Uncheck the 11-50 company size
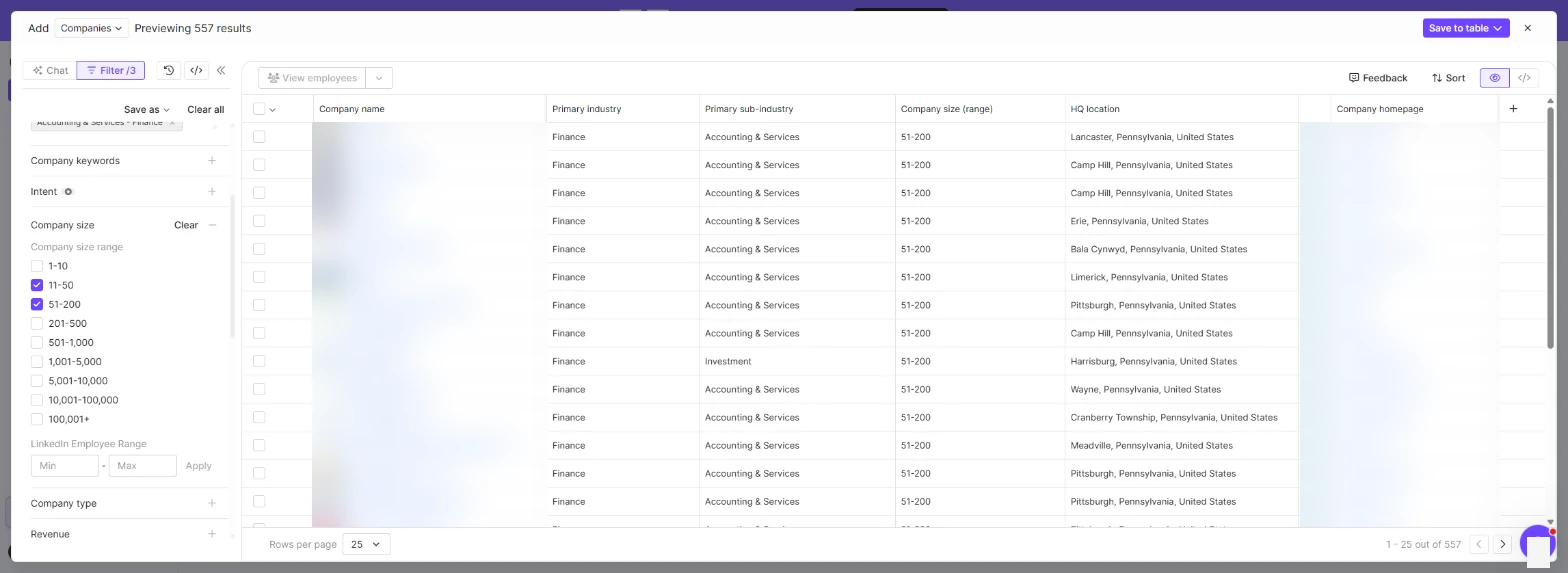The image size is (1568, 573). point(37,285)
